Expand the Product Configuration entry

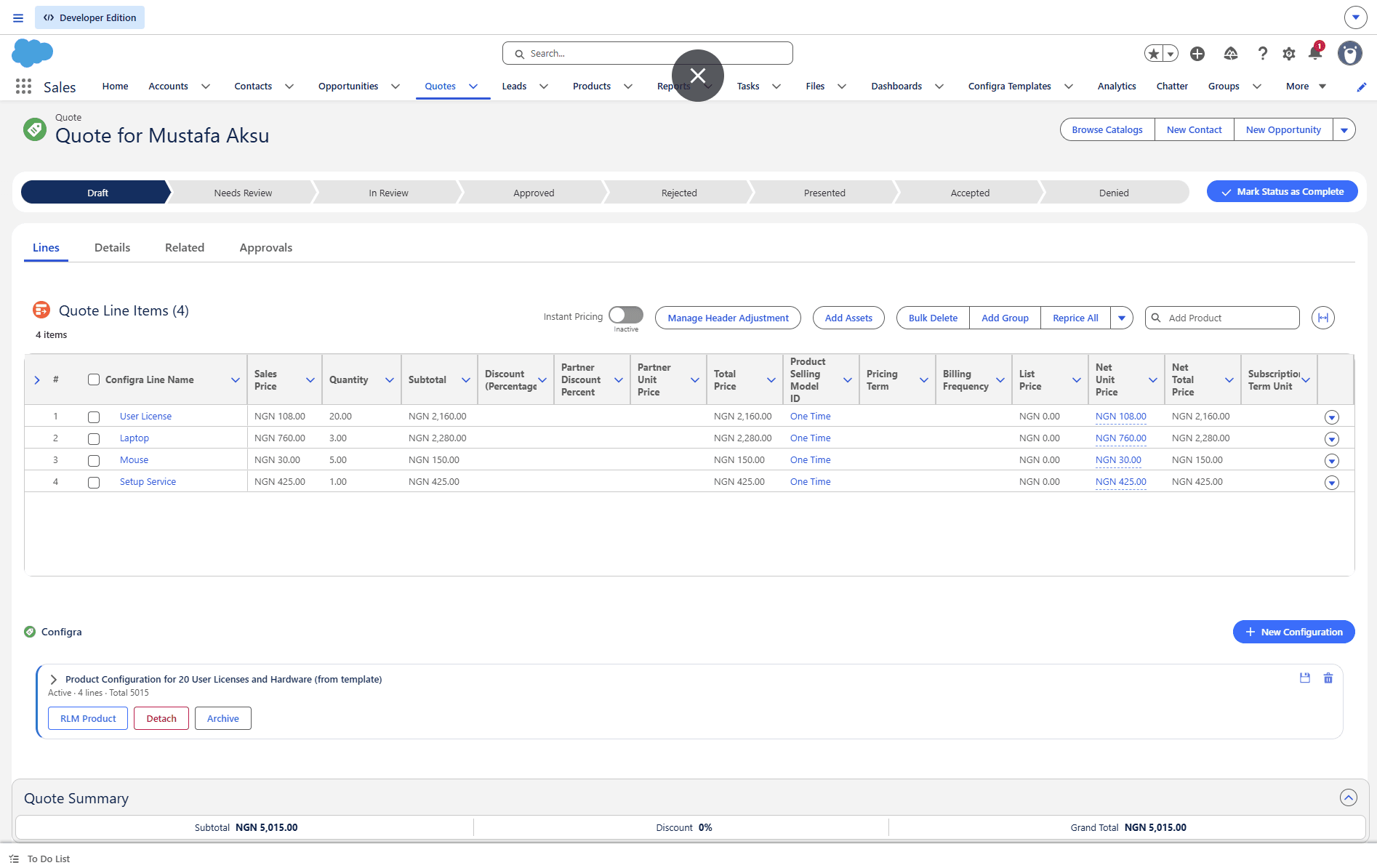tap(54, 679)
